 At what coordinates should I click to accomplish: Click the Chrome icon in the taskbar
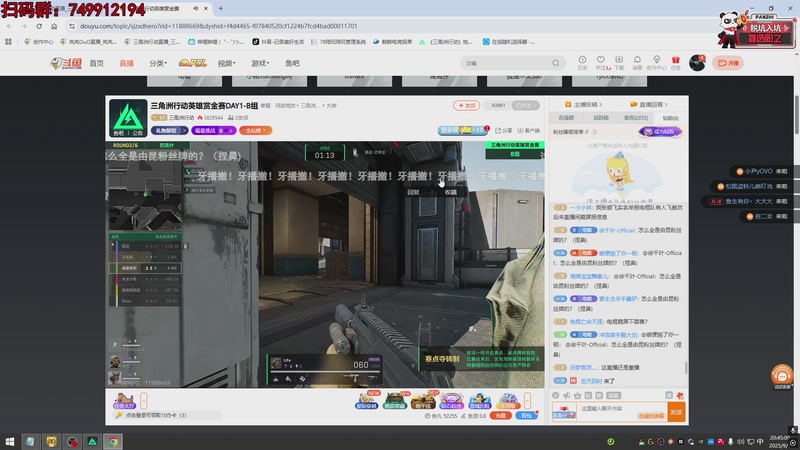[x=113, y=442]
